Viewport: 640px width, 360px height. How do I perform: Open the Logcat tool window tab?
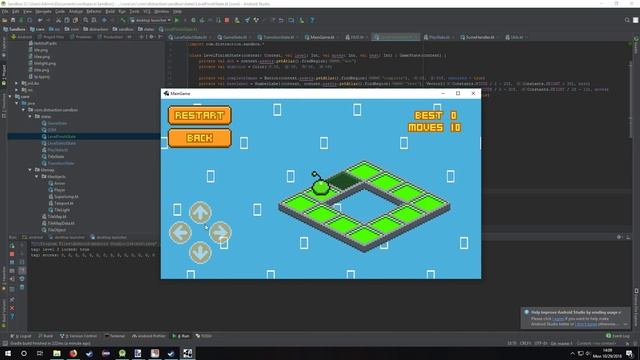(x=22, y=336)
